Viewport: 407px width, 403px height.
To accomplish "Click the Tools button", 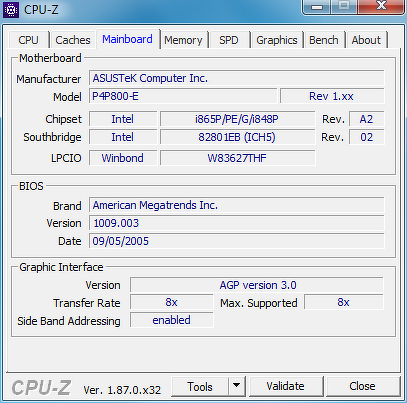I will (200, 387).
